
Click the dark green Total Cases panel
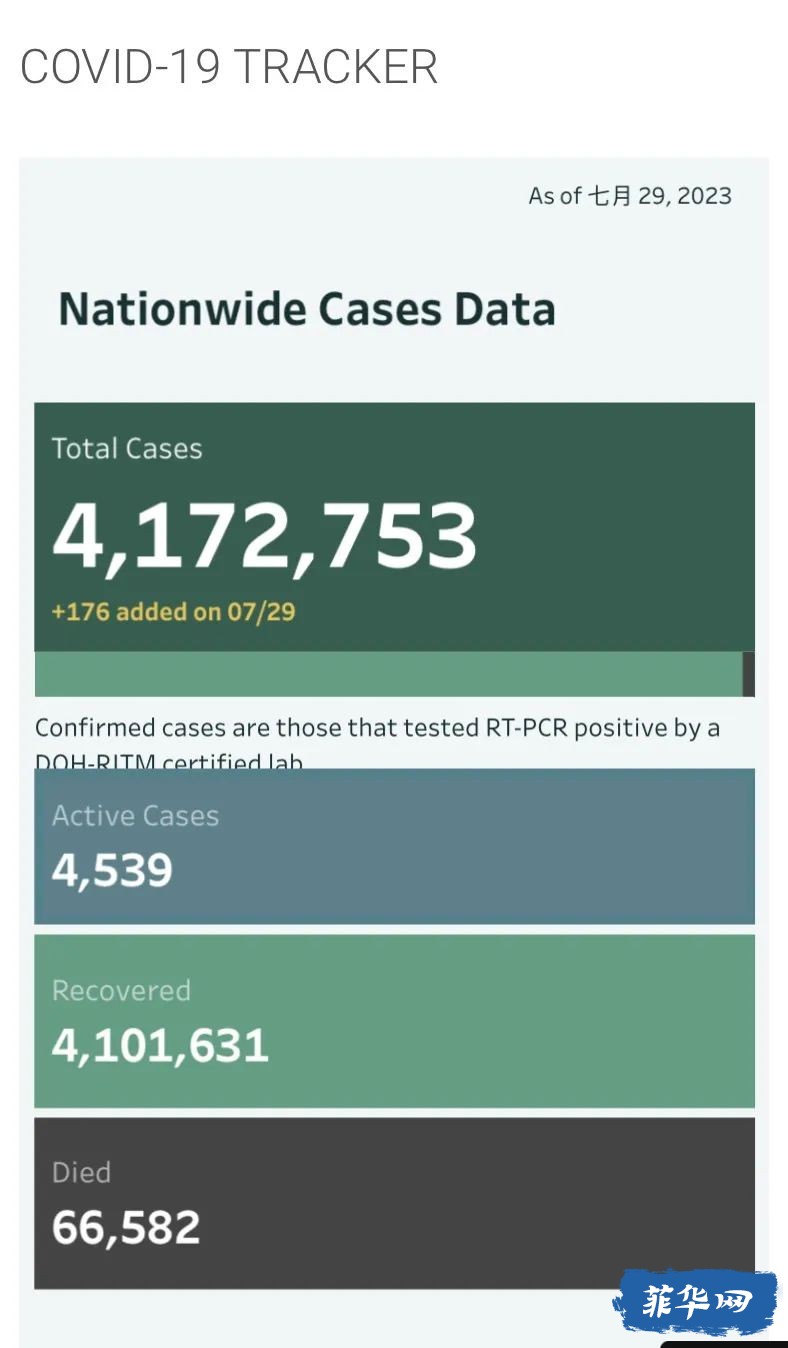pyautogui.click(x=394, y=527)
